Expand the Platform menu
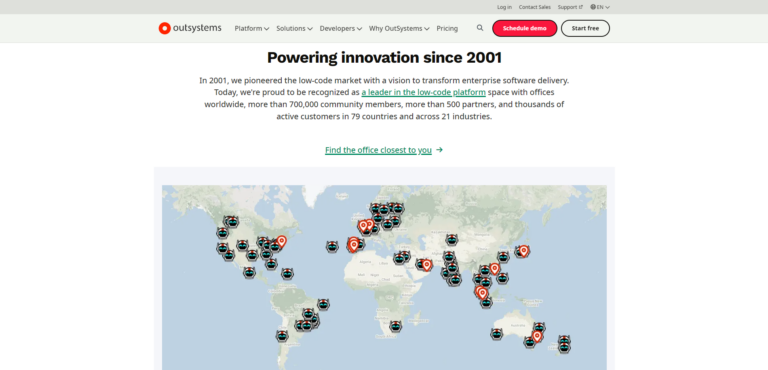Screen dimensions: 768x370 252,28
